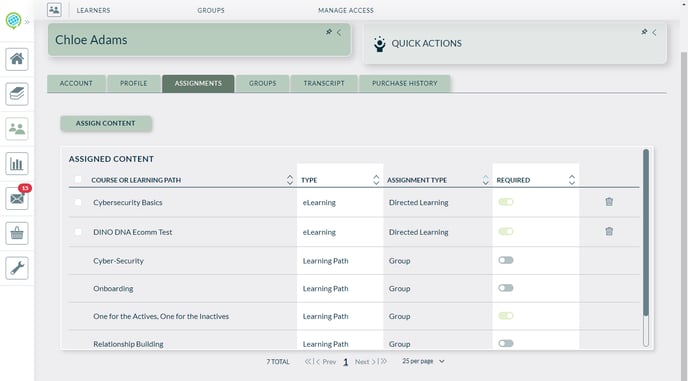Jump to last page with double arrow

point(383,362)
